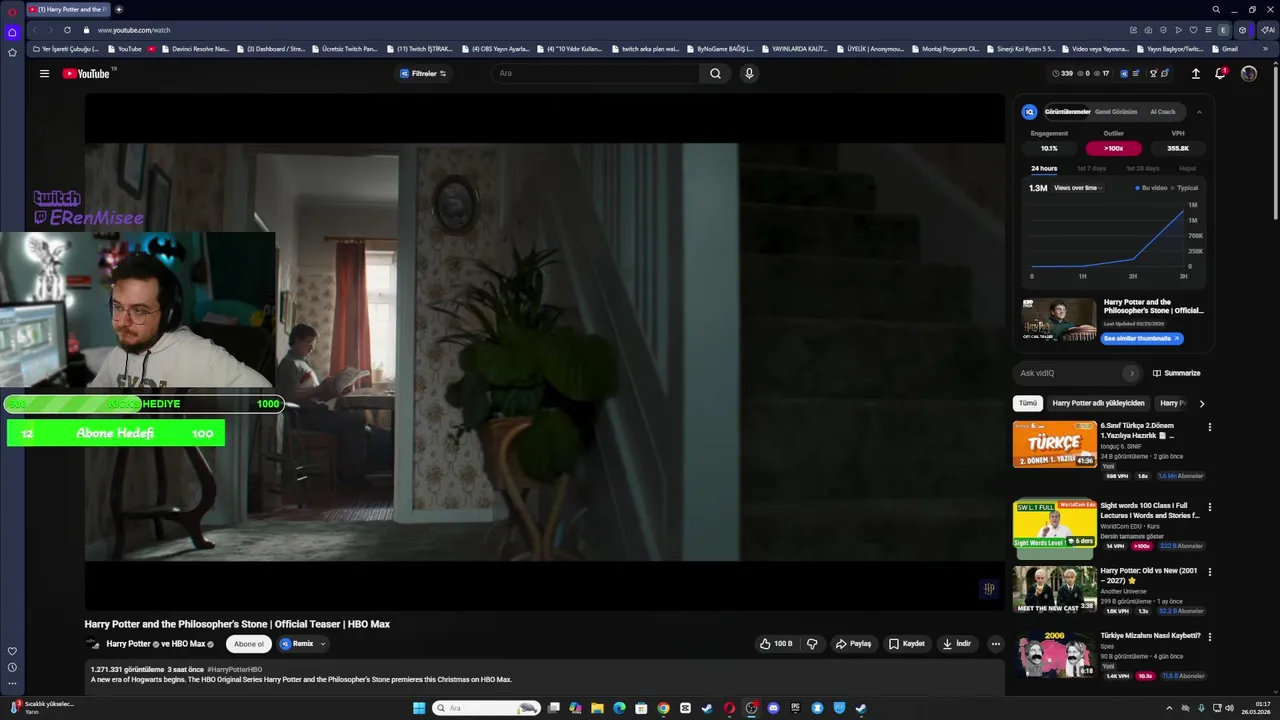Switch to Görüntülenmeler tab
Screen dimensions: 1280x720
pyautogui.click(x=1068, y=112)
